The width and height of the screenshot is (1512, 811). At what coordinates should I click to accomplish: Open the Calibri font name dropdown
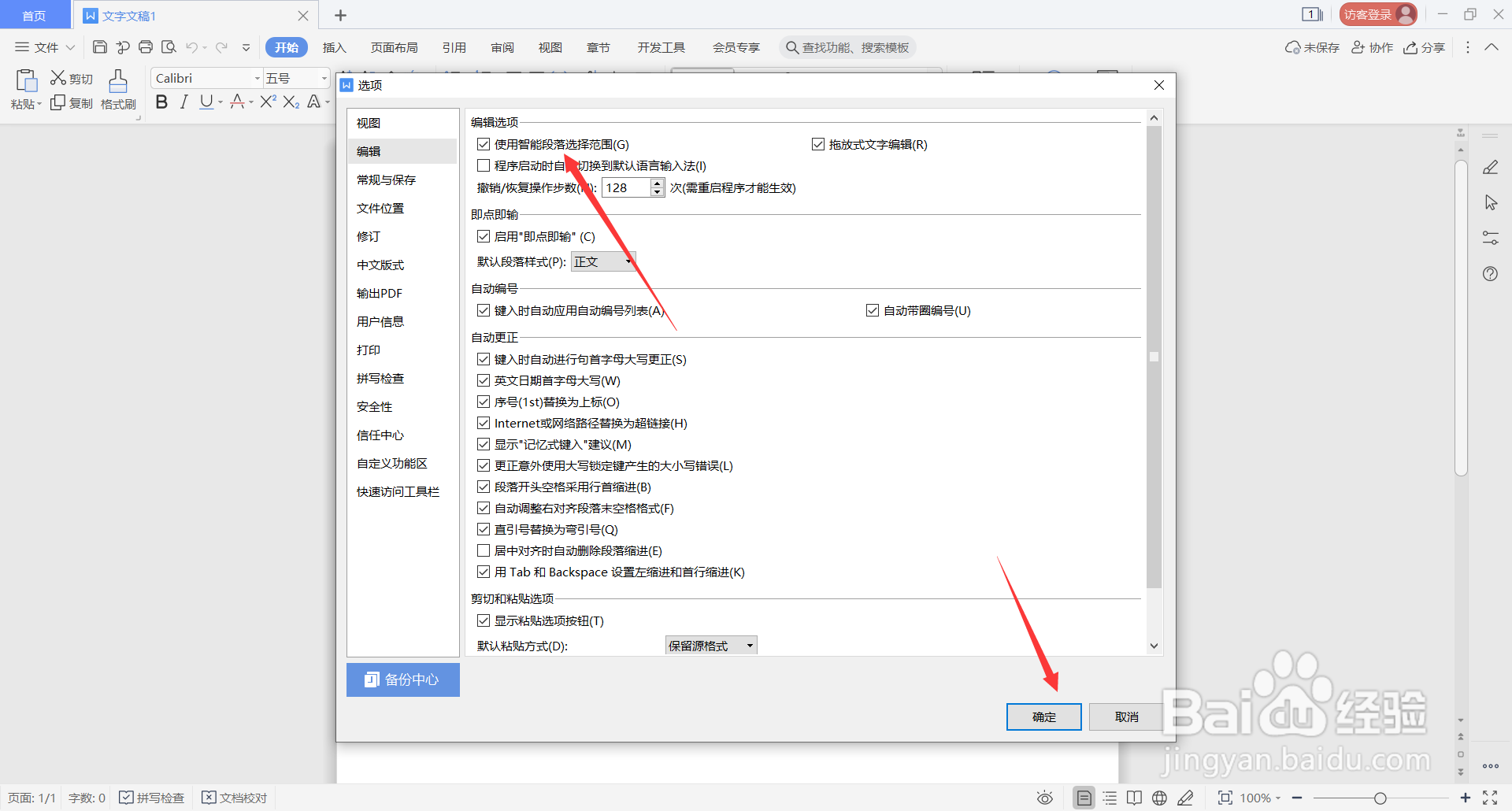tap(256, 77)
